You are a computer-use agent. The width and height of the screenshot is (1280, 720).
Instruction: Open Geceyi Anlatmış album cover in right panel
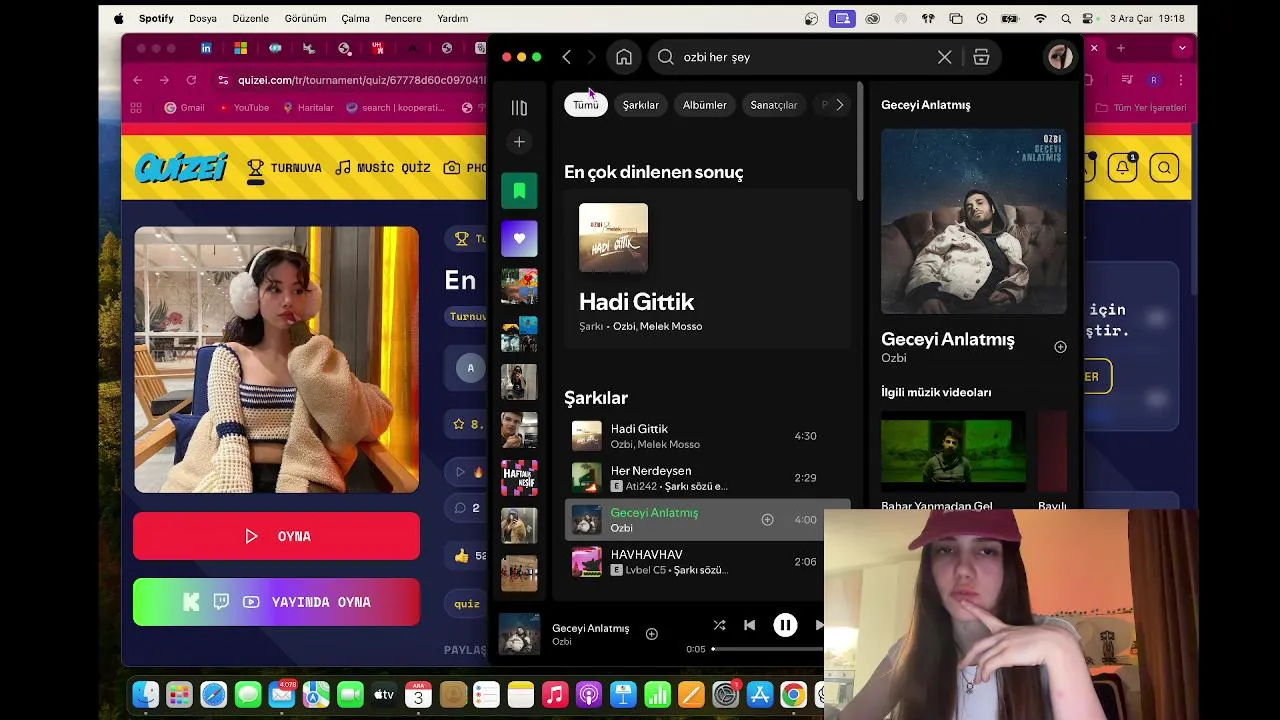pyautogui.click(x=974, y=221)
